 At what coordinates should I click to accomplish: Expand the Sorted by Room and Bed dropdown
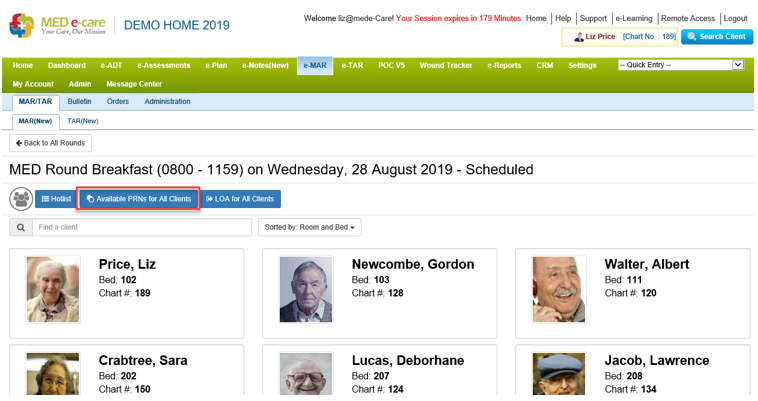[x=309, y=228]
